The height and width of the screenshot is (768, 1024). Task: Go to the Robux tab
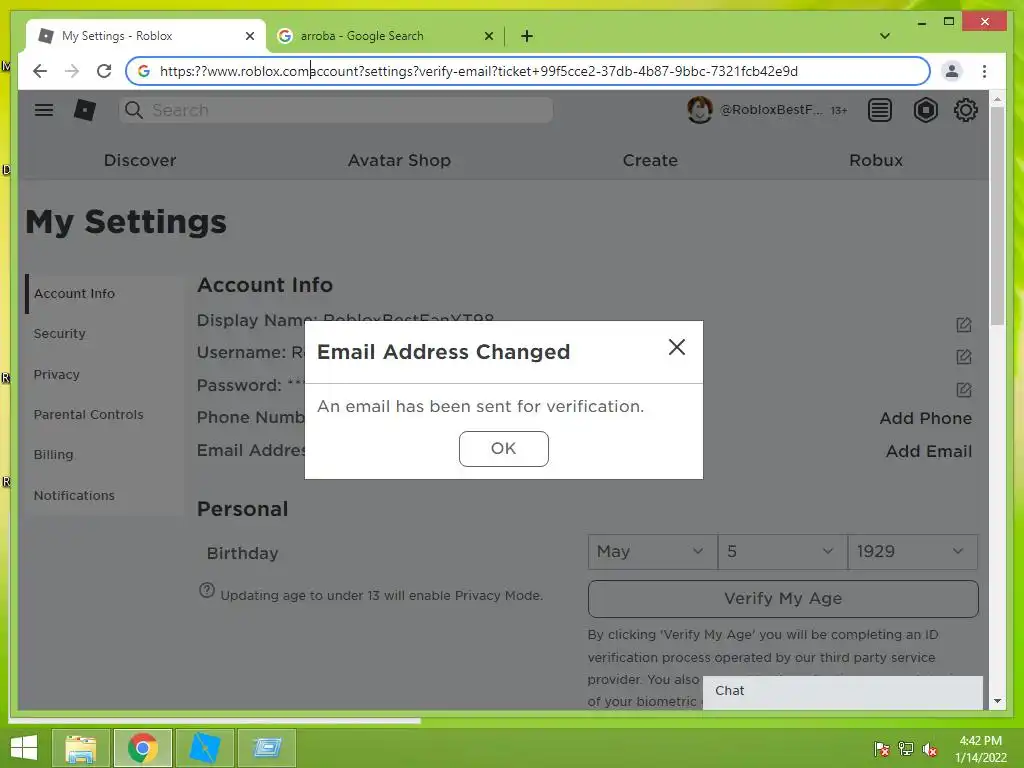tap(876, 160)
